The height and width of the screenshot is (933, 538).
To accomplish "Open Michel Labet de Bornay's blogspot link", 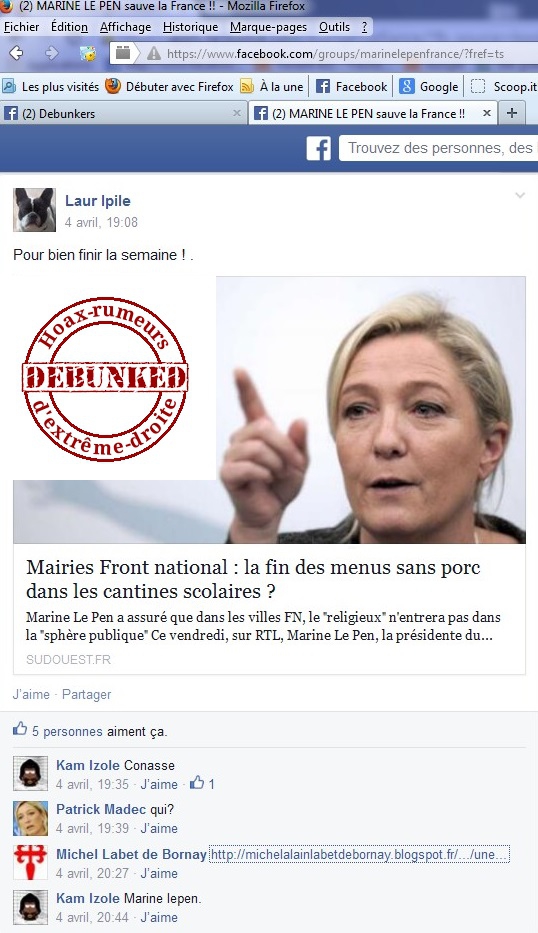I will [x=359, y=854].
